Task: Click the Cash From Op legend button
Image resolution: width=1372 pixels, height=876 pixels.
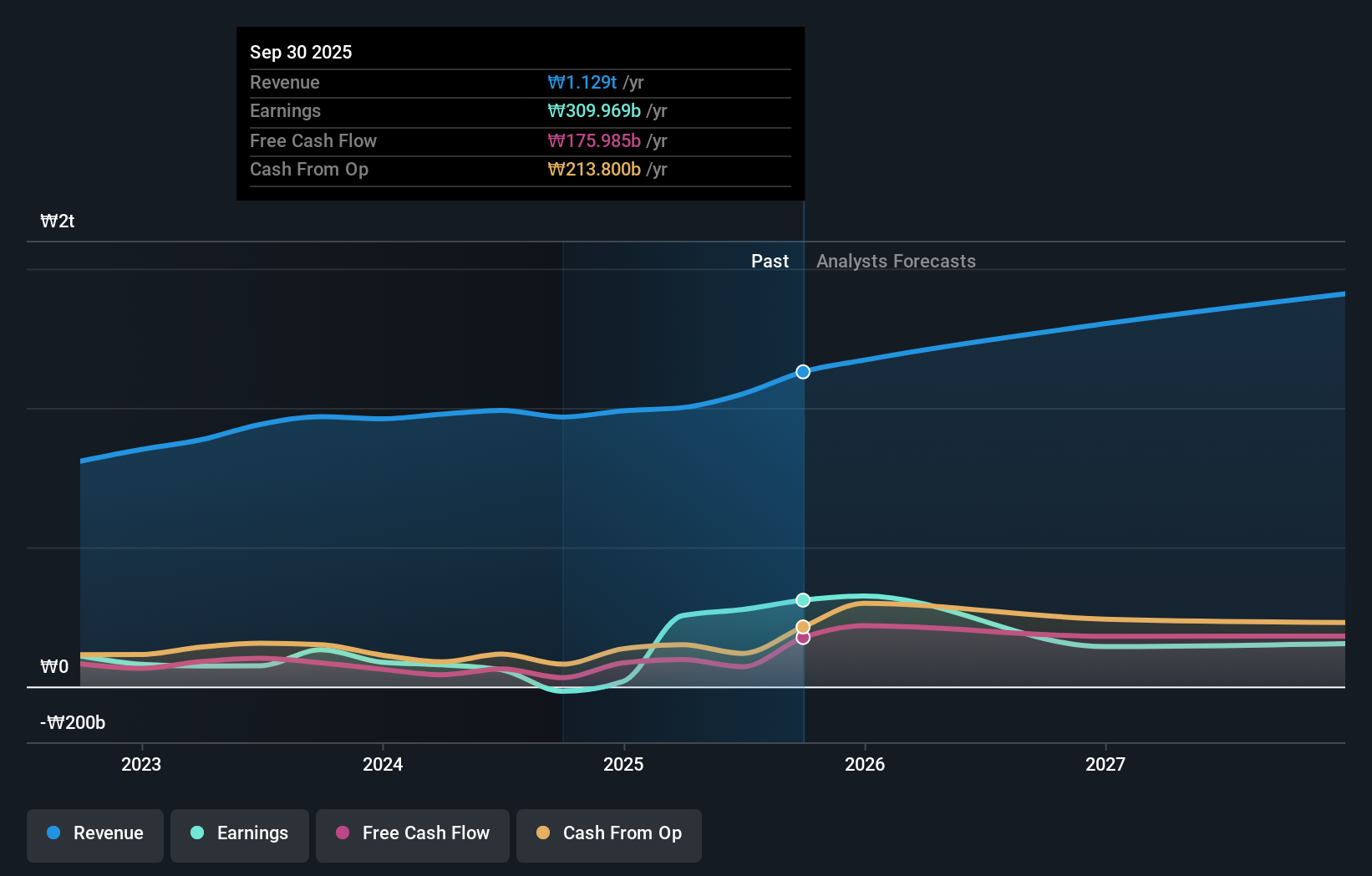Action: pyautogui.click(x=608, y=833)
